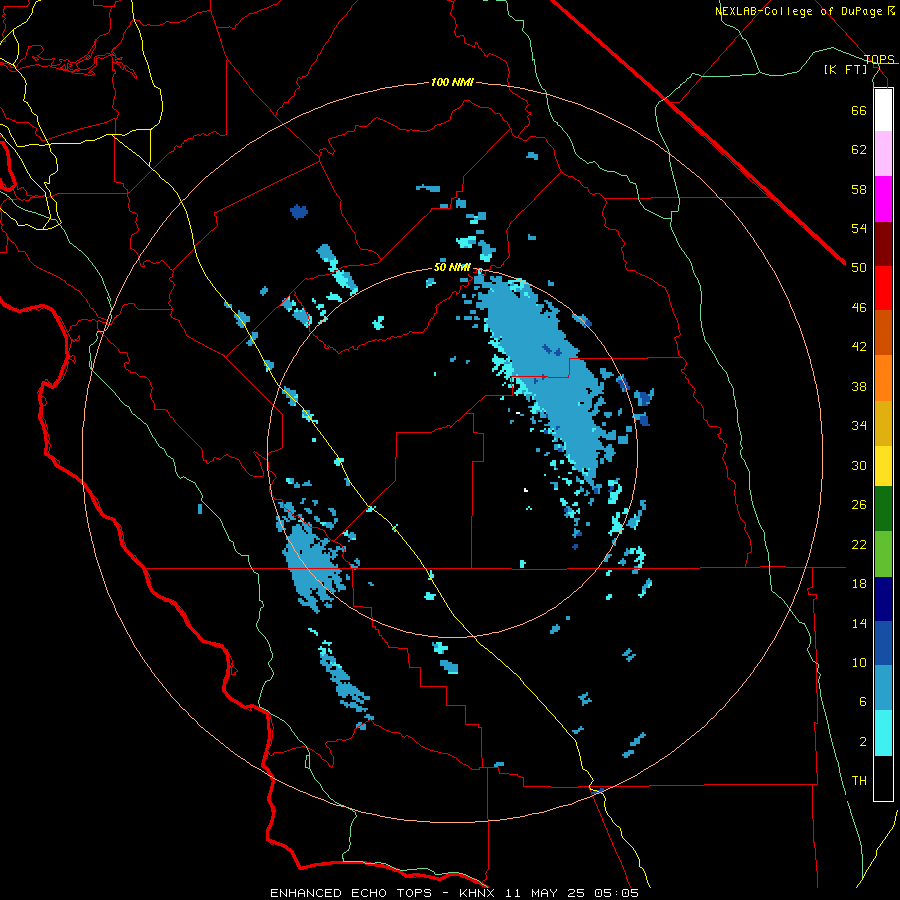The image size is (900, 900).
Task: Click the navy legend swatch between 18 and 14
Action: tap(883, 599)
